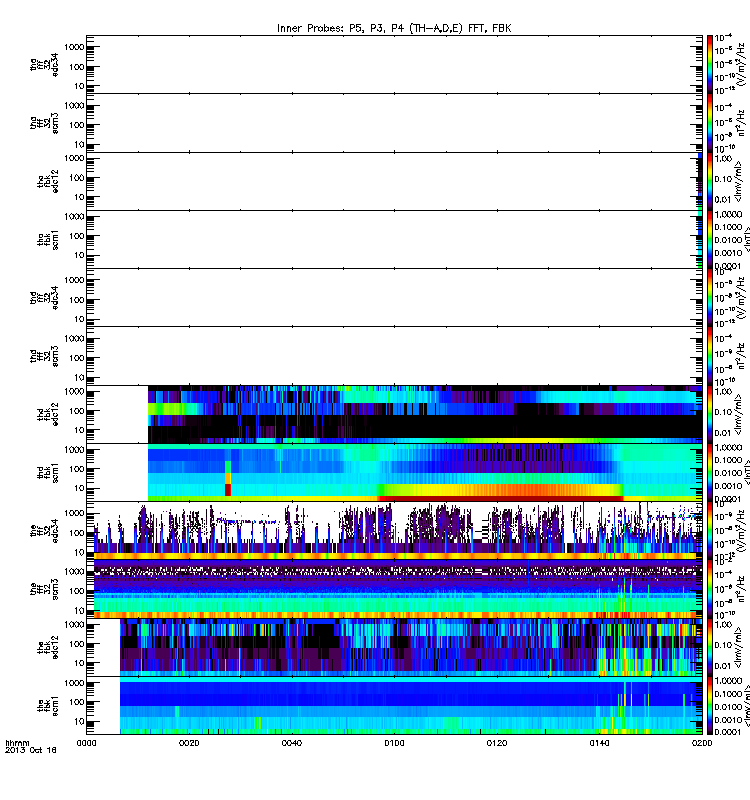Click inside the the fbk scm1 spectrogram
Viewport: 750px width, 800px height.
coord(411,706)
